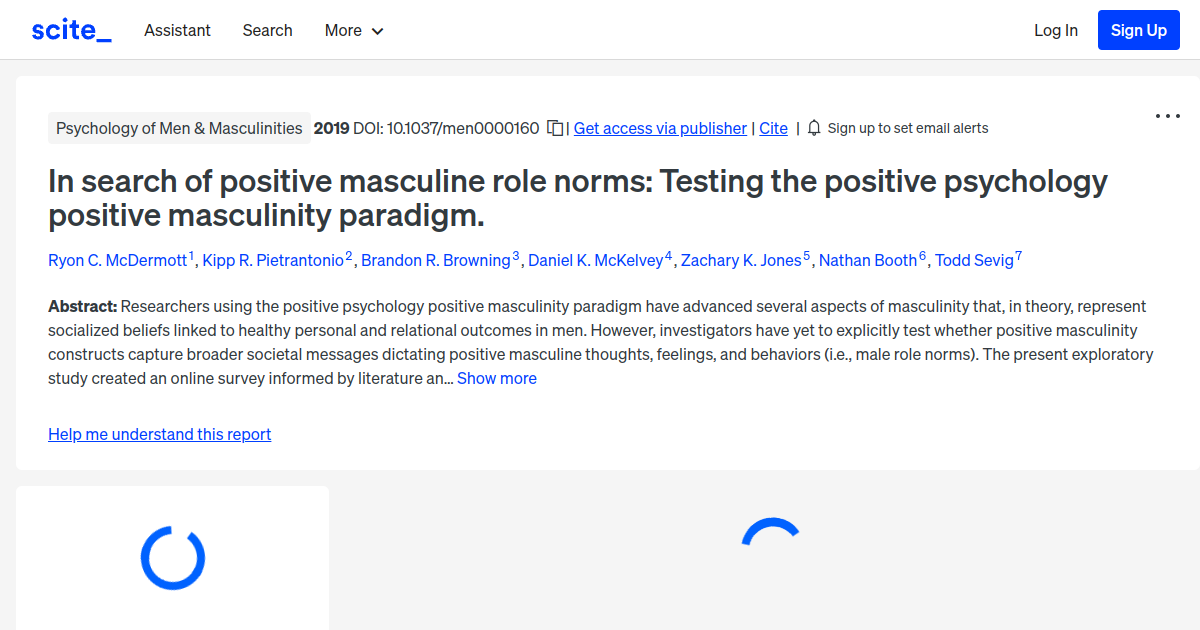Open the Assistant page
The image size is (1200, 630).
(177, 30)
